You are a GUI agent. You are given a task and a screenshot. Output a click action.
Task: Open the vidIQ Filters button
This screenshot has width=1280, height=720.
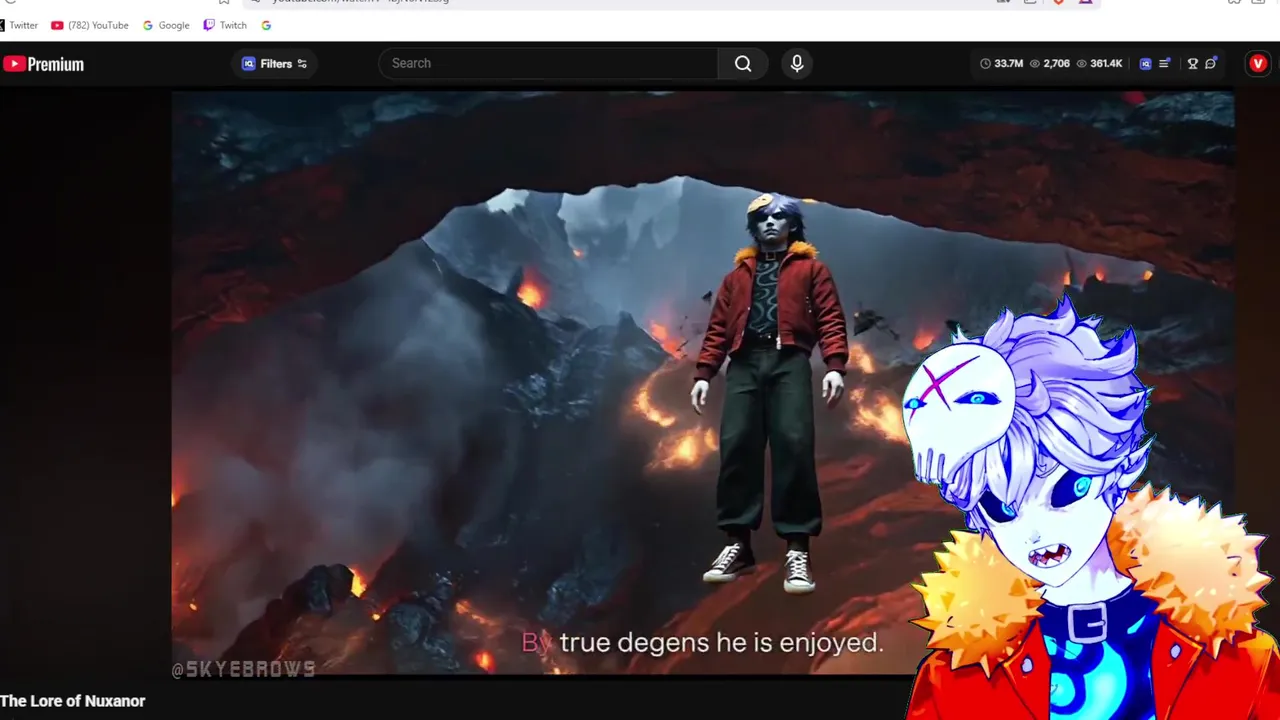coord(275,64)
